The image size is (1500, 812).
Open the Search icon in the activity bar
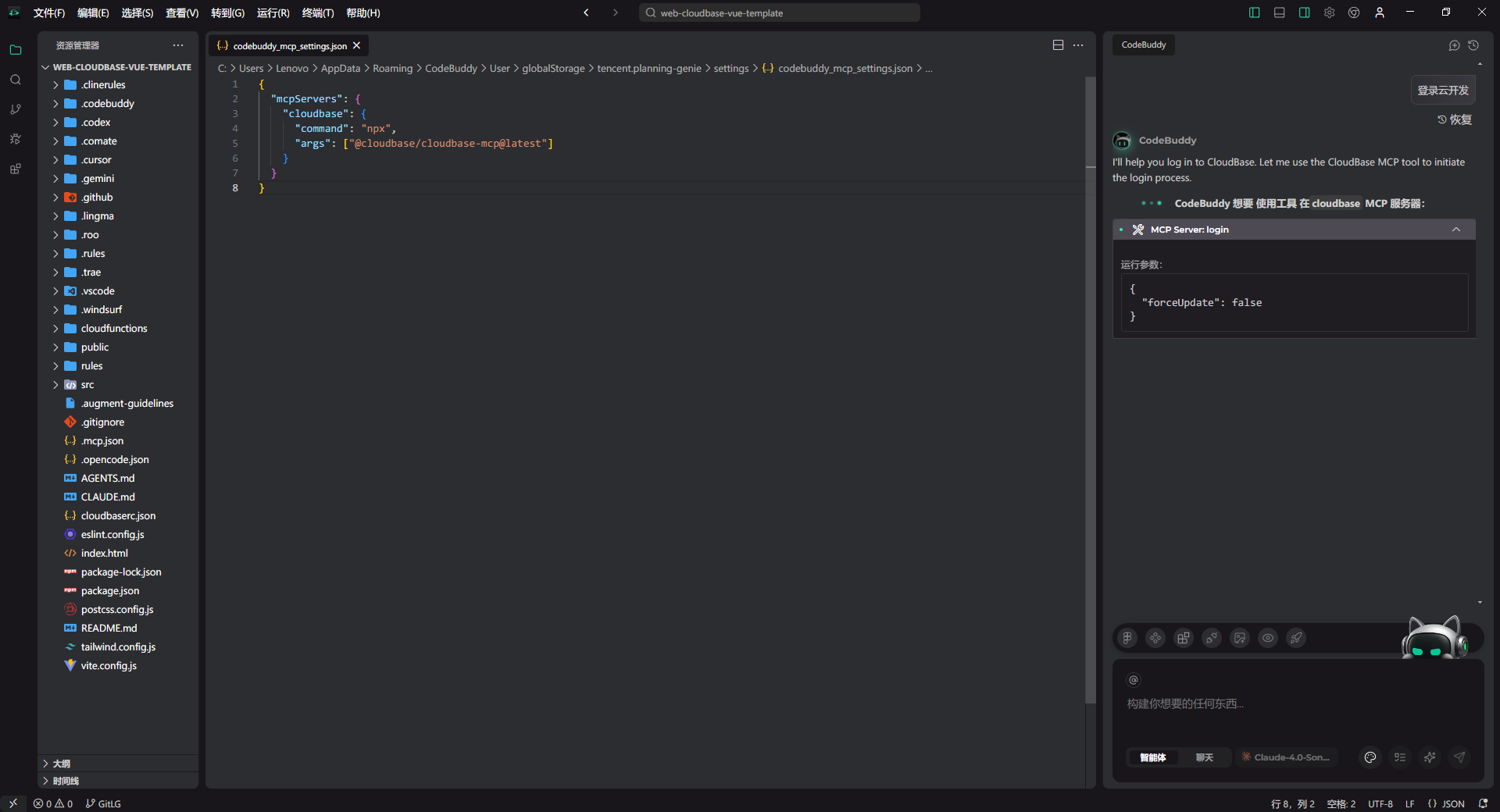point(16,80)
